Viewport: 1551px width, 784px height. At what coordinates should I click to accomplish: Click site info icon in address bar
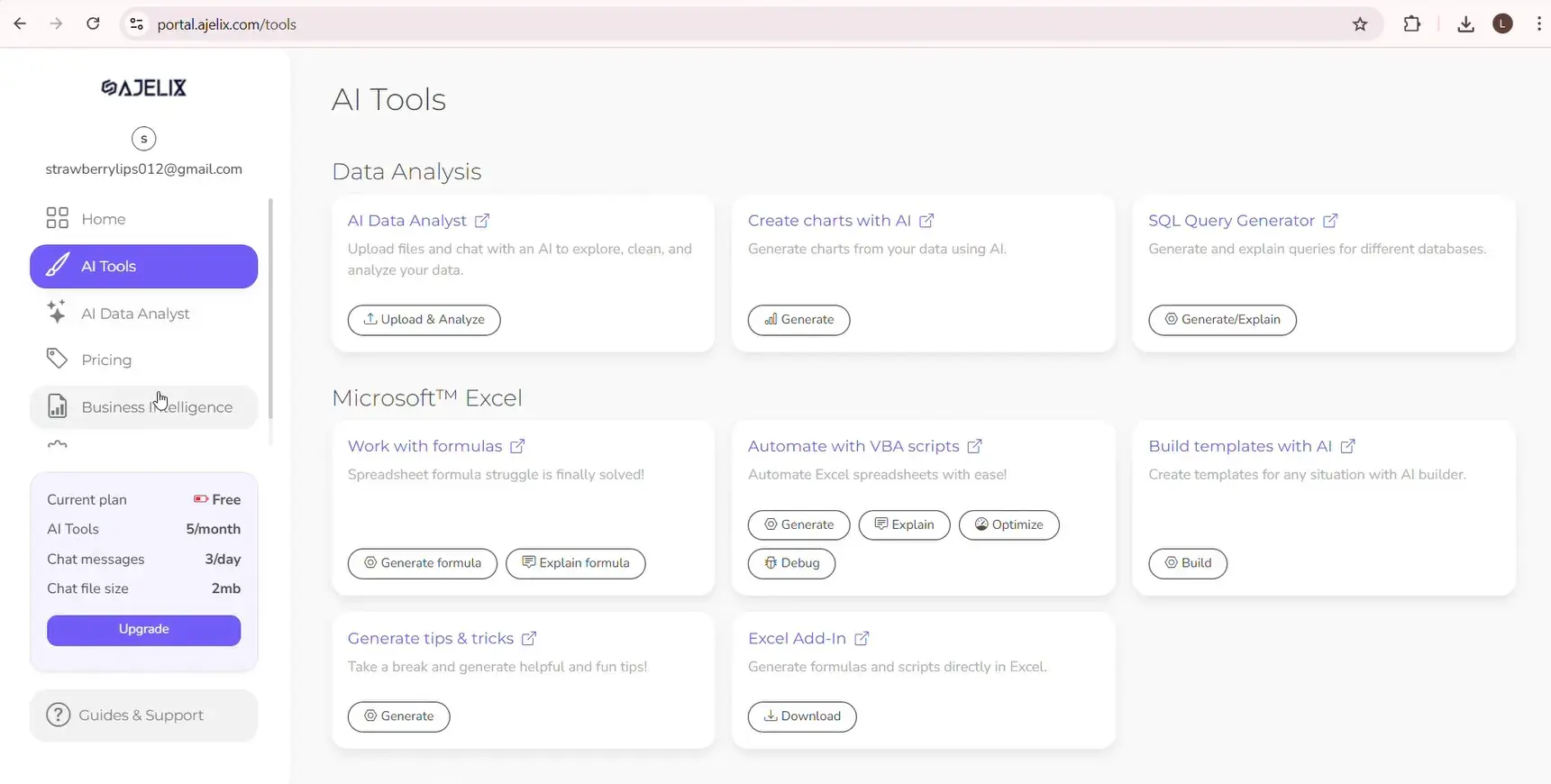click(137, 24)
